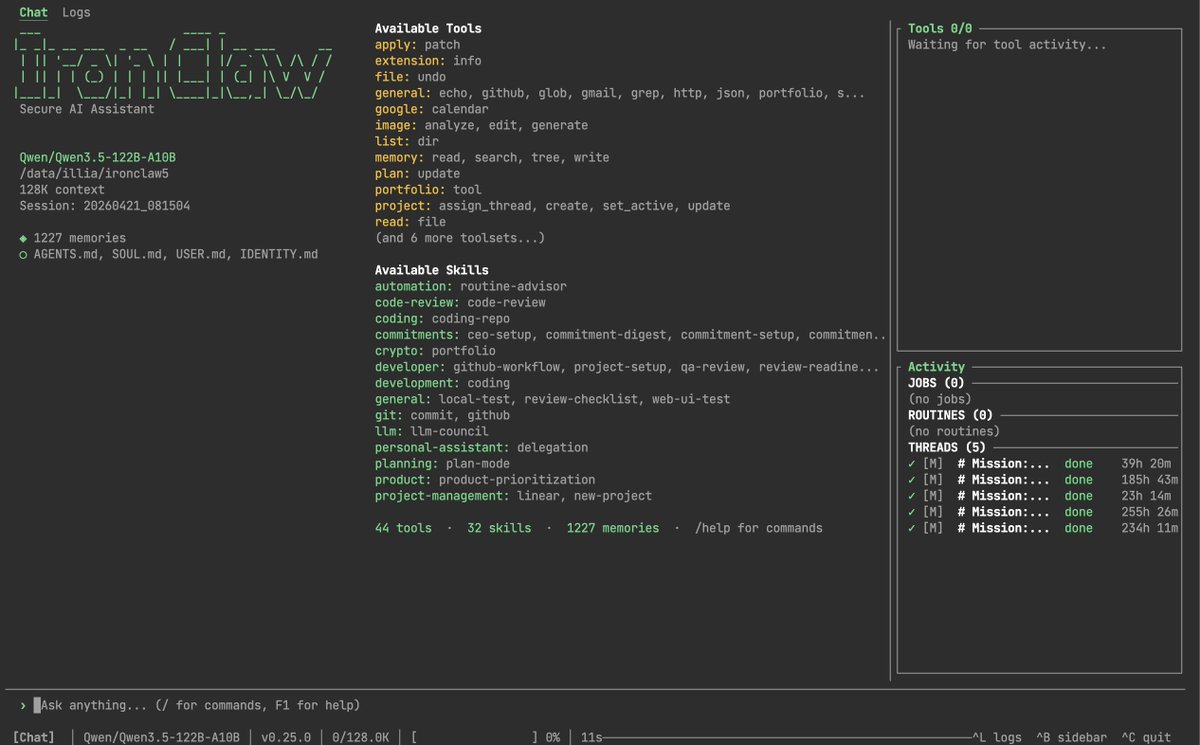
Task: Open the Logs tab
Action: (x=76, y=13)
